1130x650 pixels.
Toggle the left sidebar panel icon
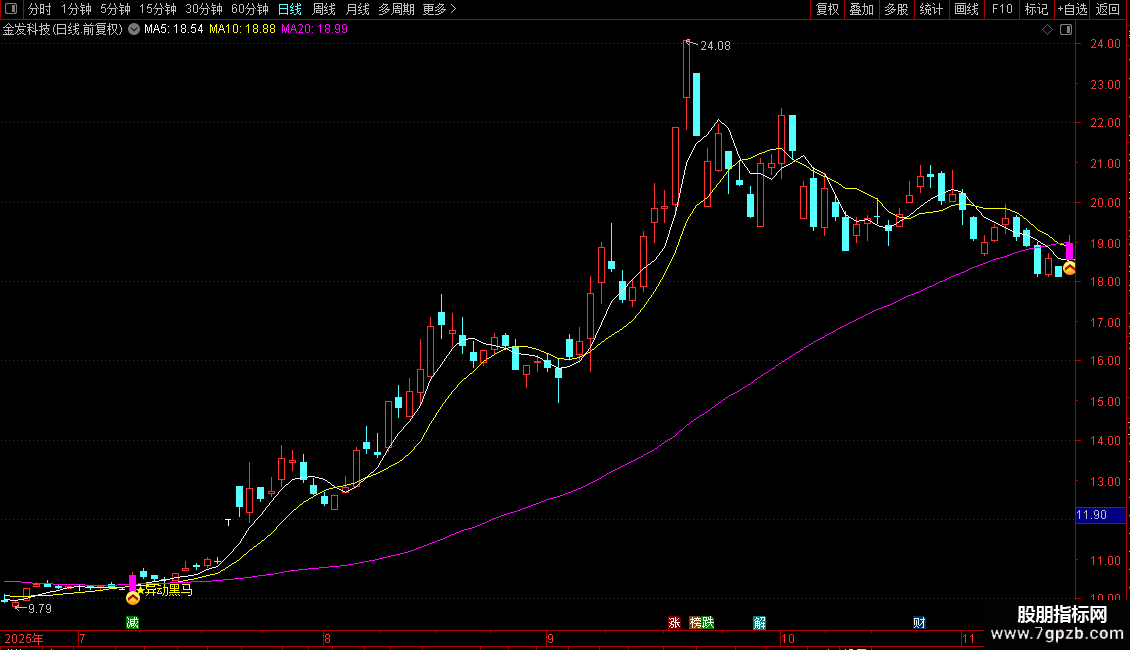point(11,9)
